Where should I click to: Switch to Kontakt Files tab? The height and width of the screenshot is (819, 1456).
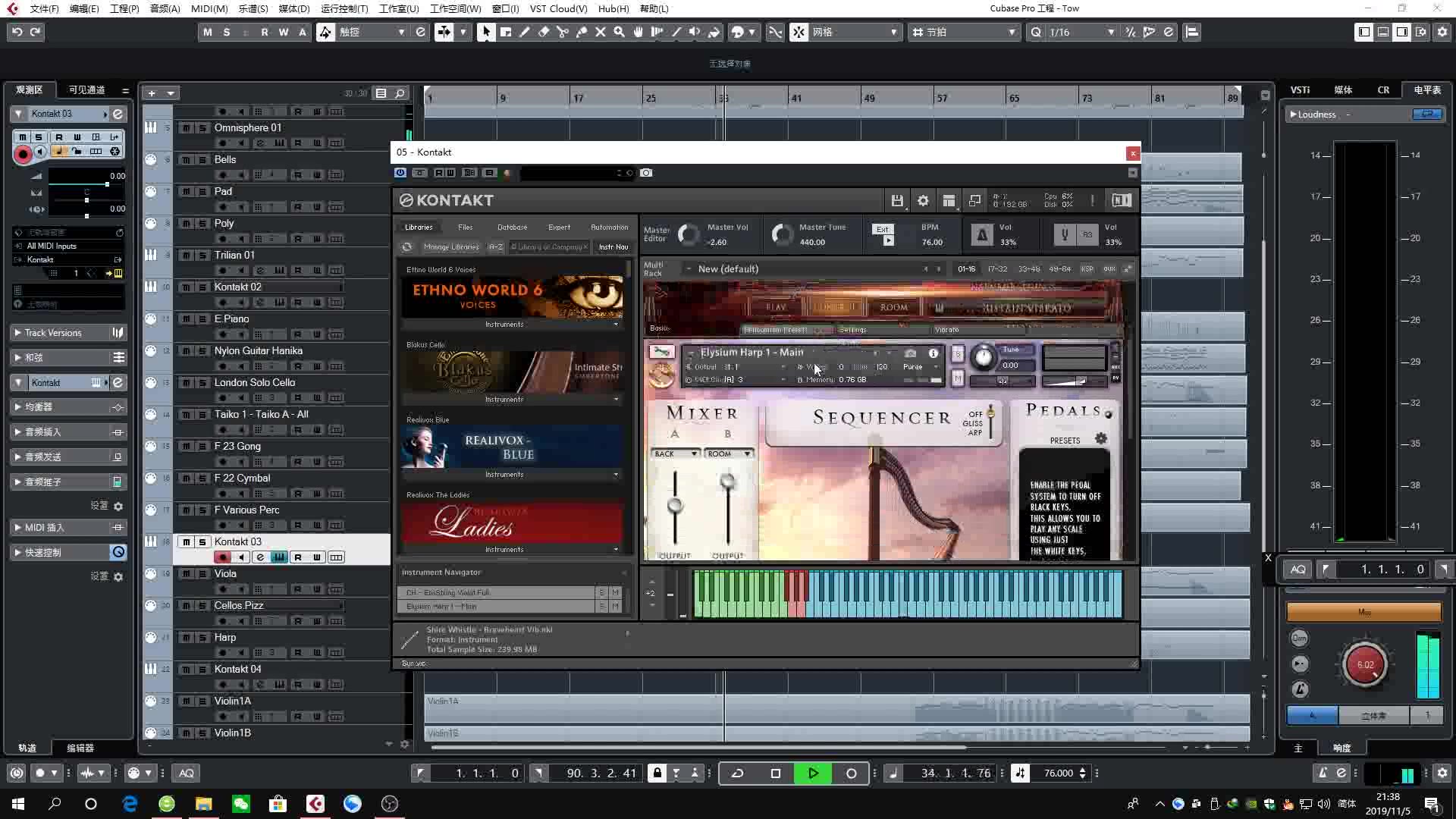pyautogui.click(x=465, y=227)
